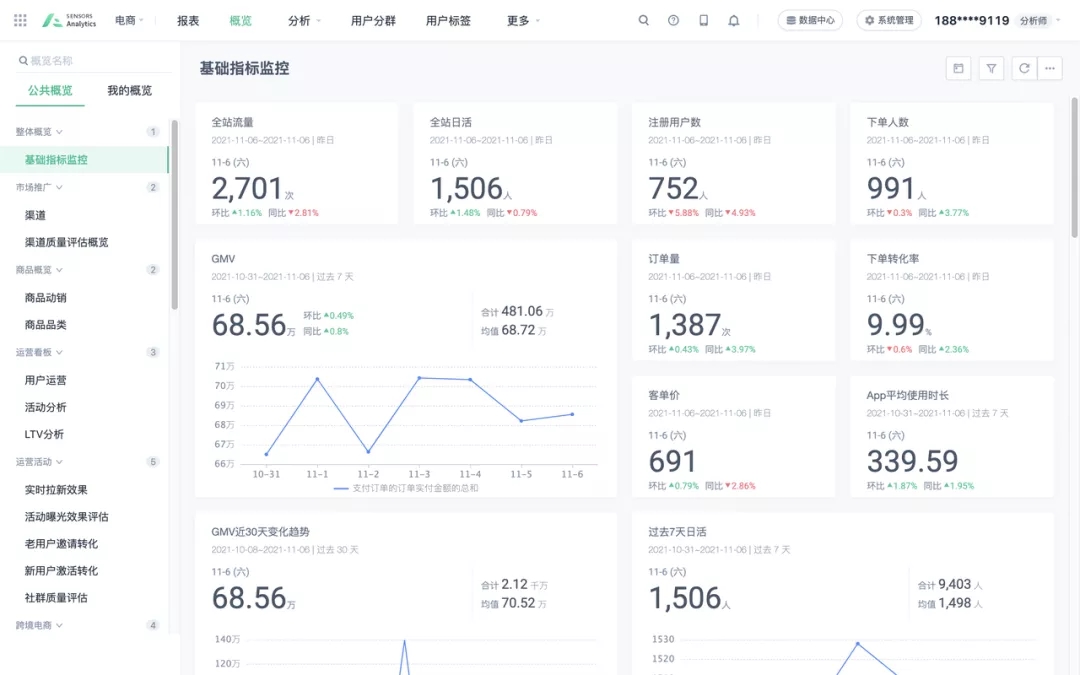Click the filter funnel icon
1080x675 pixels.
[x=991, y=68]
